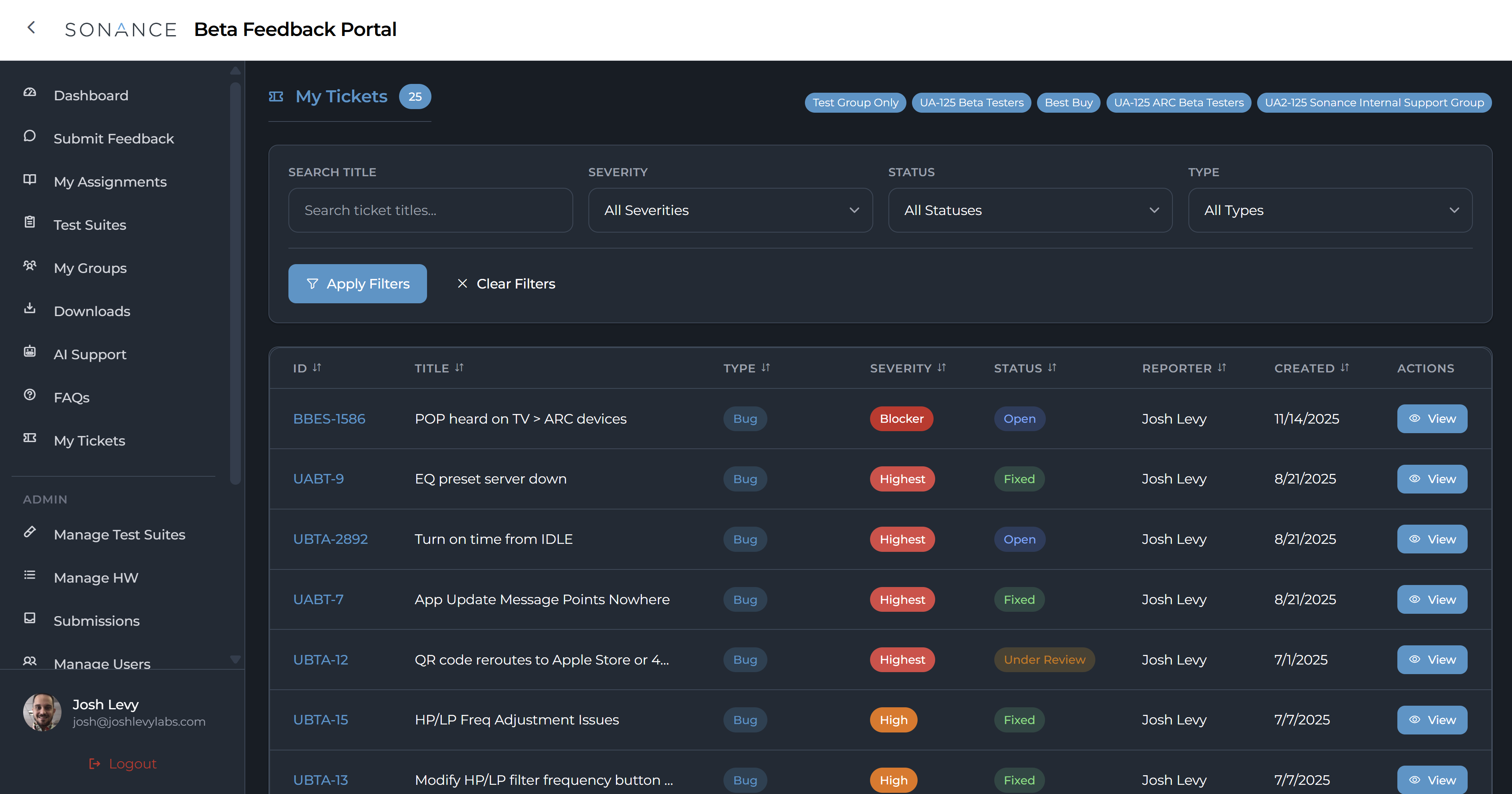Toggle sorting on the CREATED column
The width and height of the screenshot is (1512, 794).
1345,368
